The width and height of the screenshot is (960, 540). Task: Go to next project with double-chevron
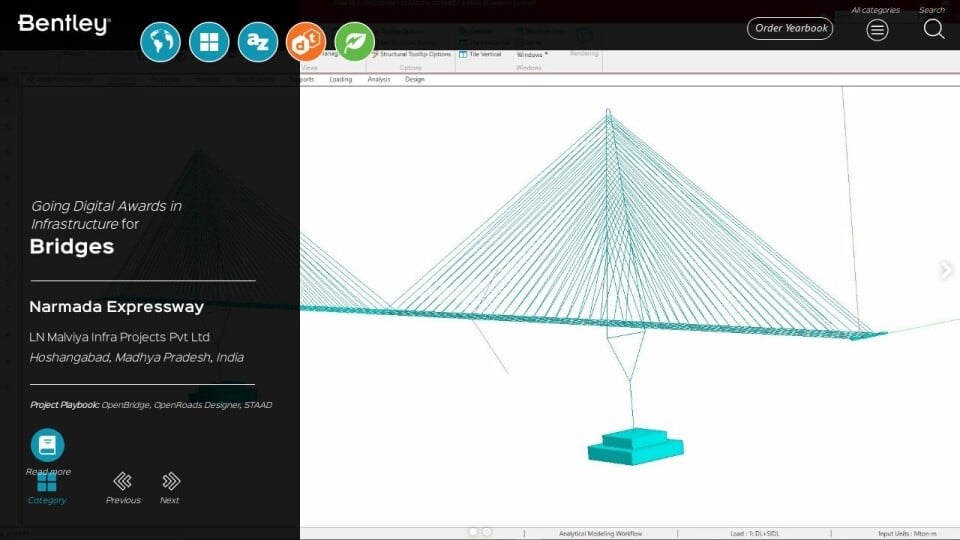[x=171, y=481]
